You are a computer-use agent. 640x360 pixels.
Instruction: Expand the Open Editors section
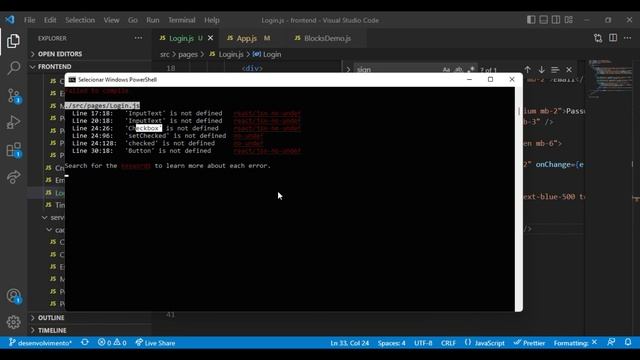click(90, 54)
